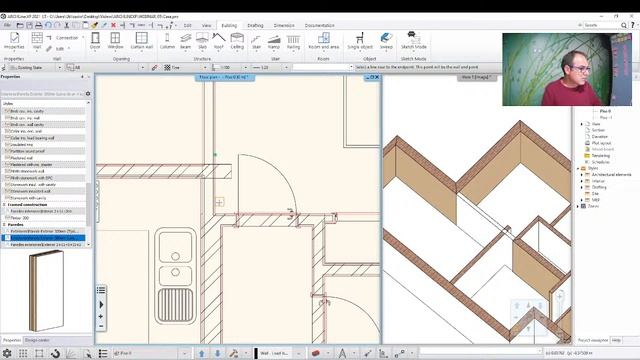The width and height of the screenshot is (640, 360).
Task: Click the red X delete icon
Action: coord(113,25)
